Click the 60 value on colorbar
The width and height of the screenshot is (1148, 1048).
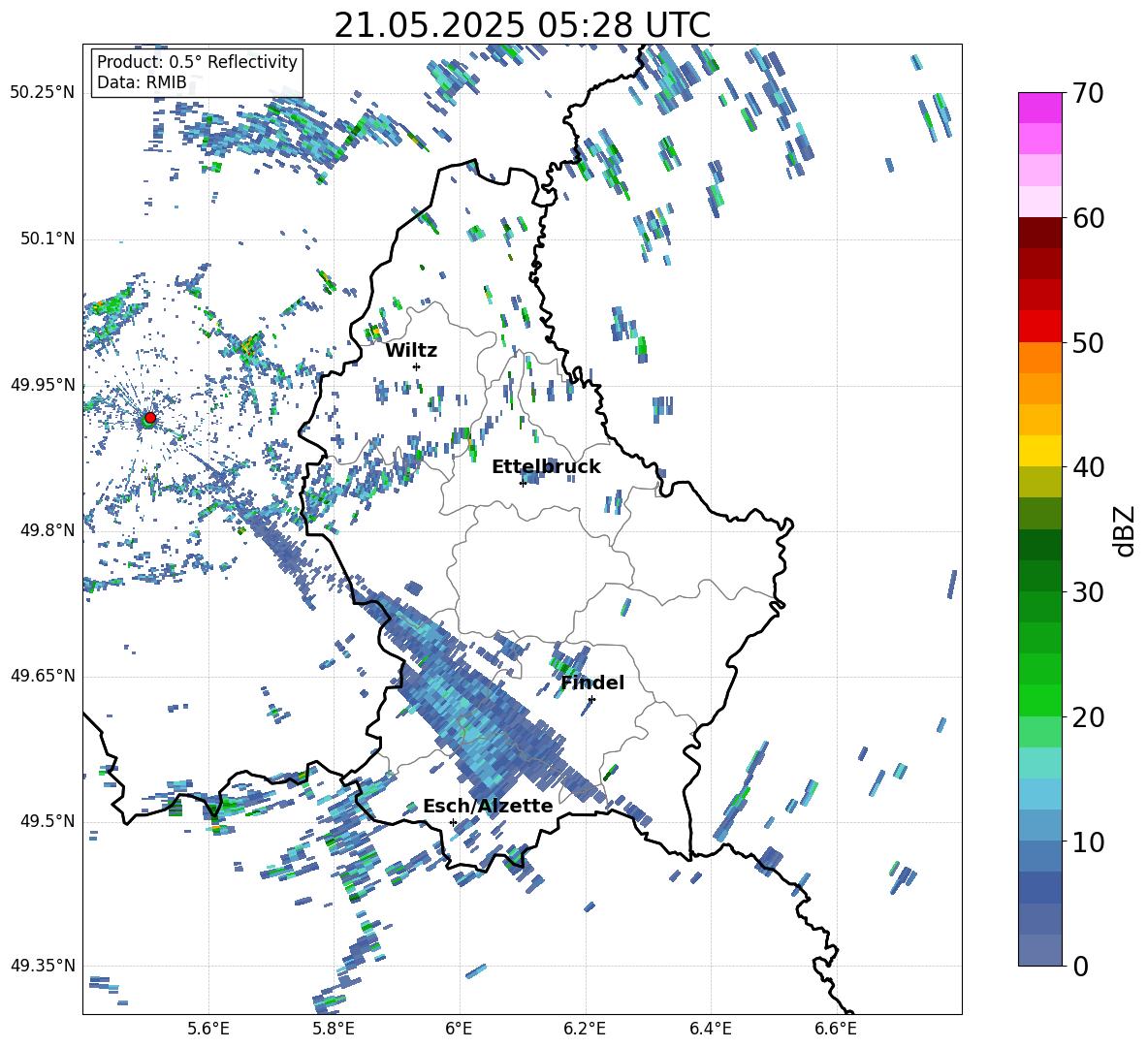(x=1088, y=218)
